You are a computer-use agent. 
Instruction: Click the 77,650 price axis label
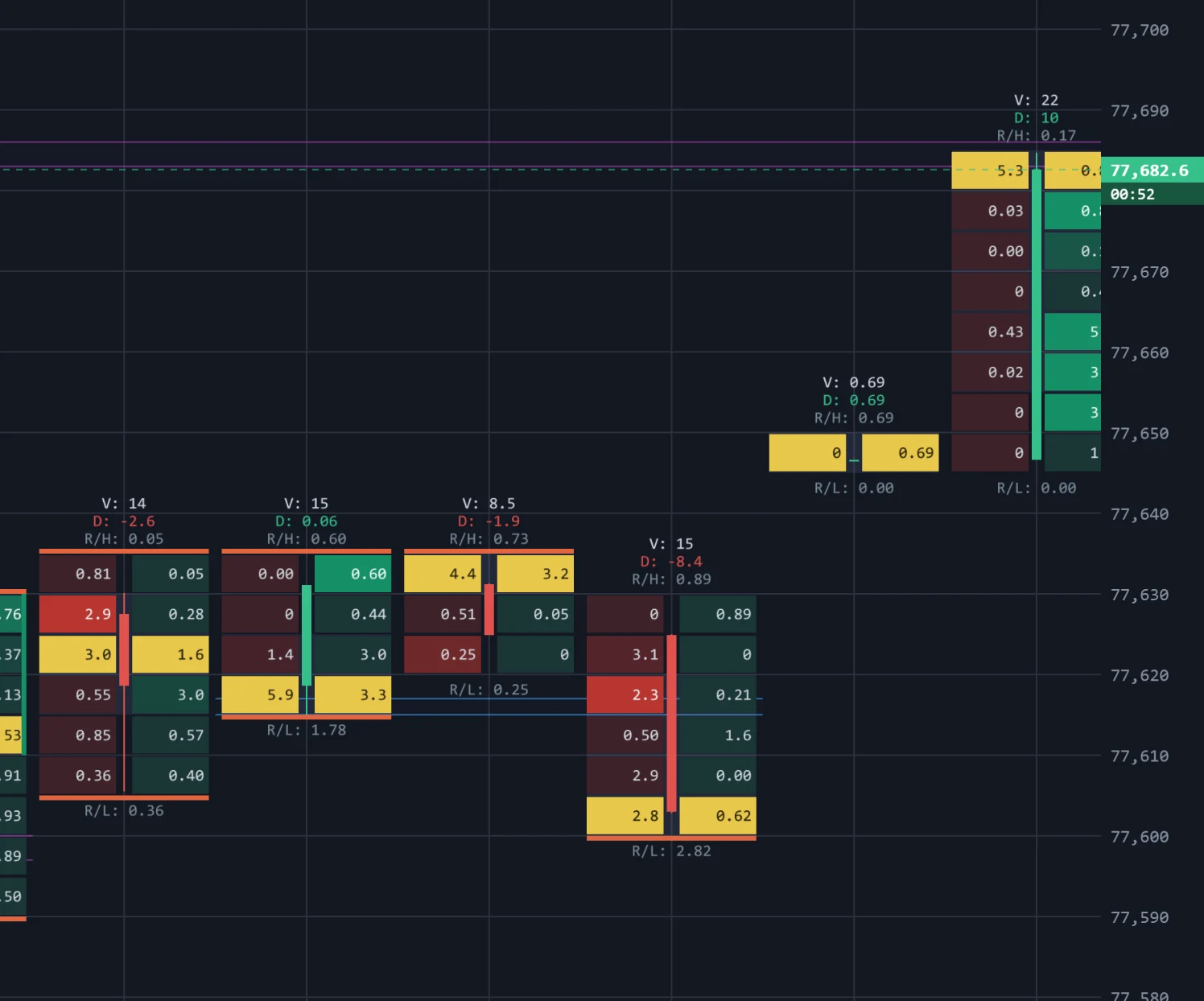1140,433
